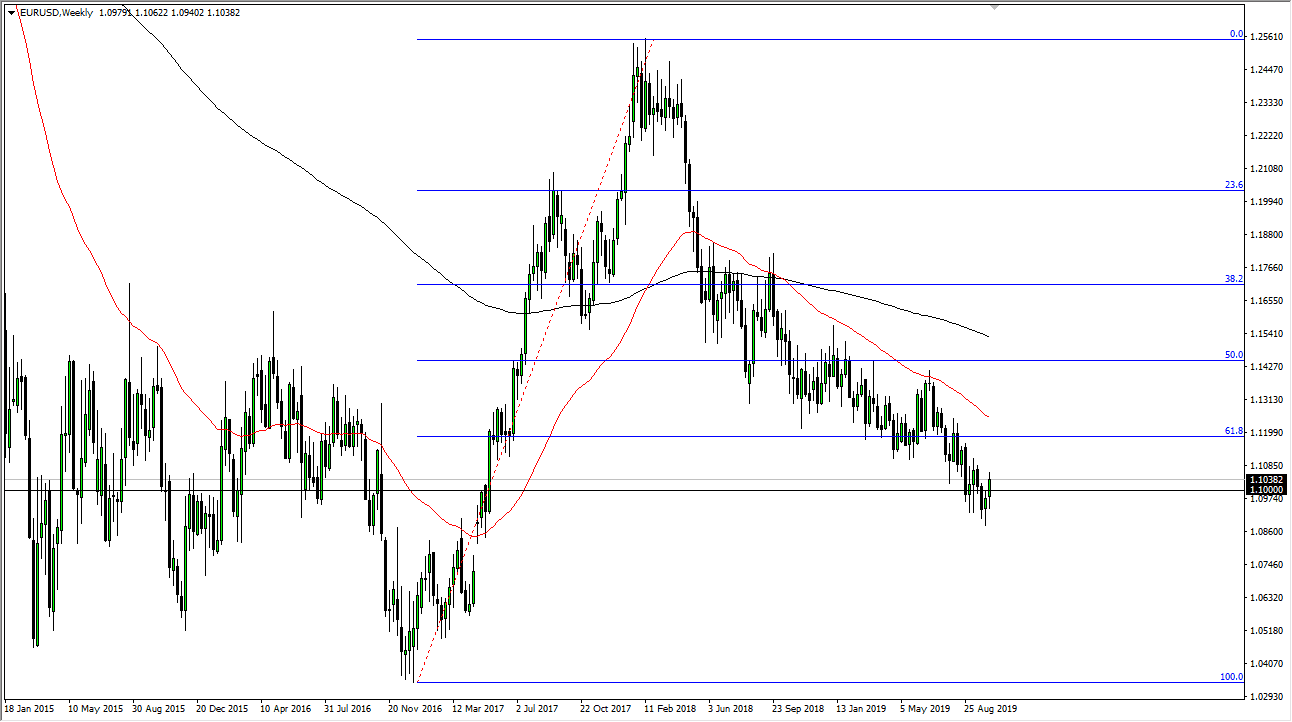Click the 20 Dec 2015 date label
The height and width of the screenshot is (722, 1292).
click(221, 708)
